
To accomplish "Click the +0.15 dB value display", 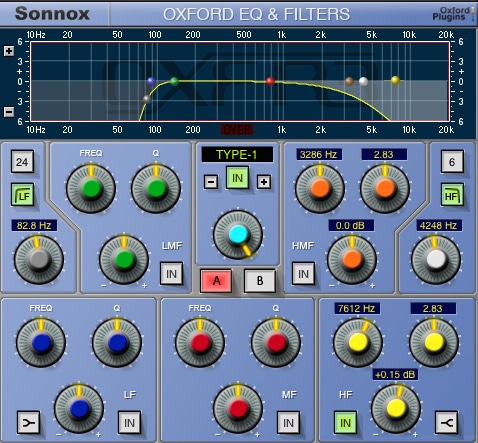I will [396, 374].
